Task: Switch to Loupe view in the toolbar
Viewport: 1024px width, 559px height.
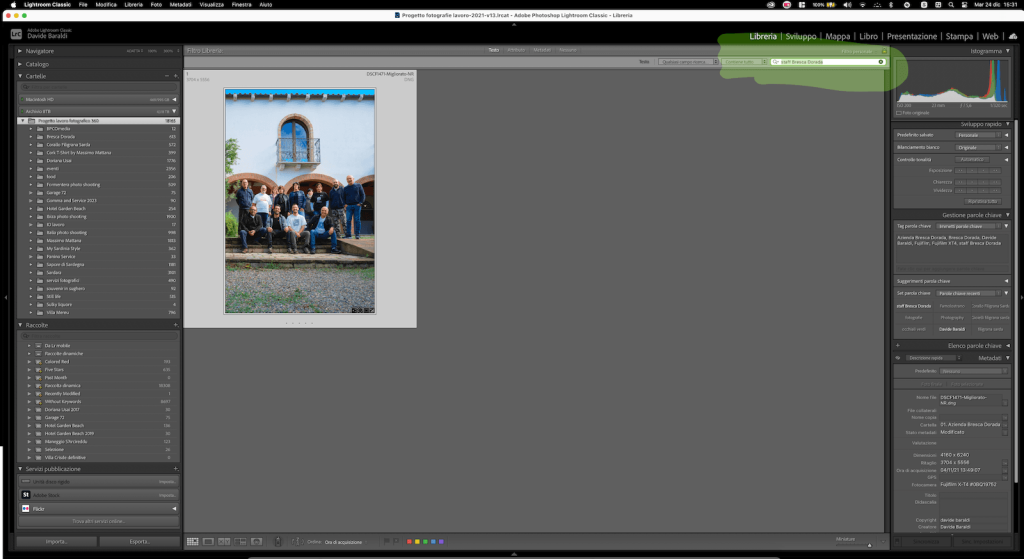Action: point(208,541)
